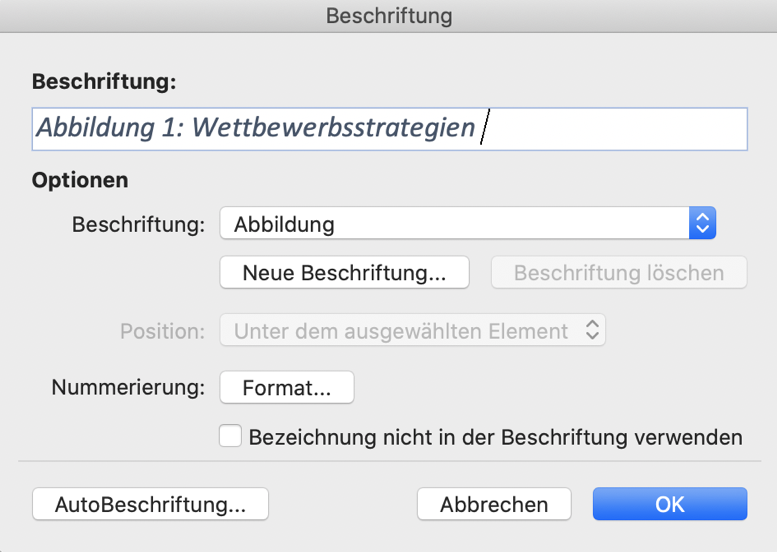Screen dimensions: 777x552
Task: Click the "Beschriftung:" label beside the Abbildung dropdown
Action: [x=139, y=224]
